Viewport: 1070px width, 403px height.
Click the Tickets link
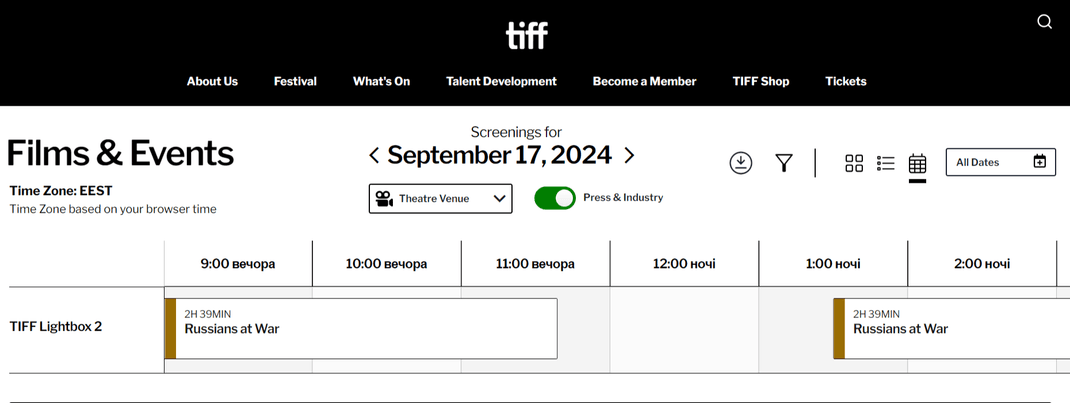845,81
